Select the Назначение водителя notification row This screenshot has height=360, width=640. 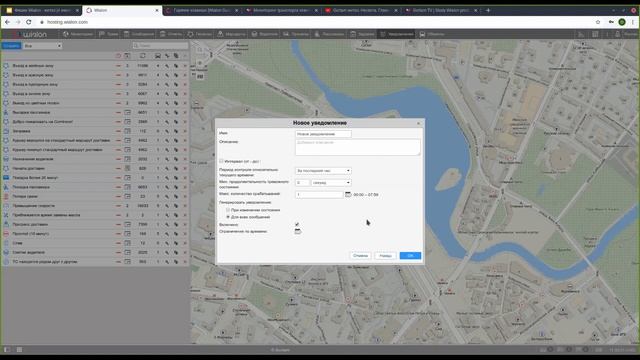[96, 159]
